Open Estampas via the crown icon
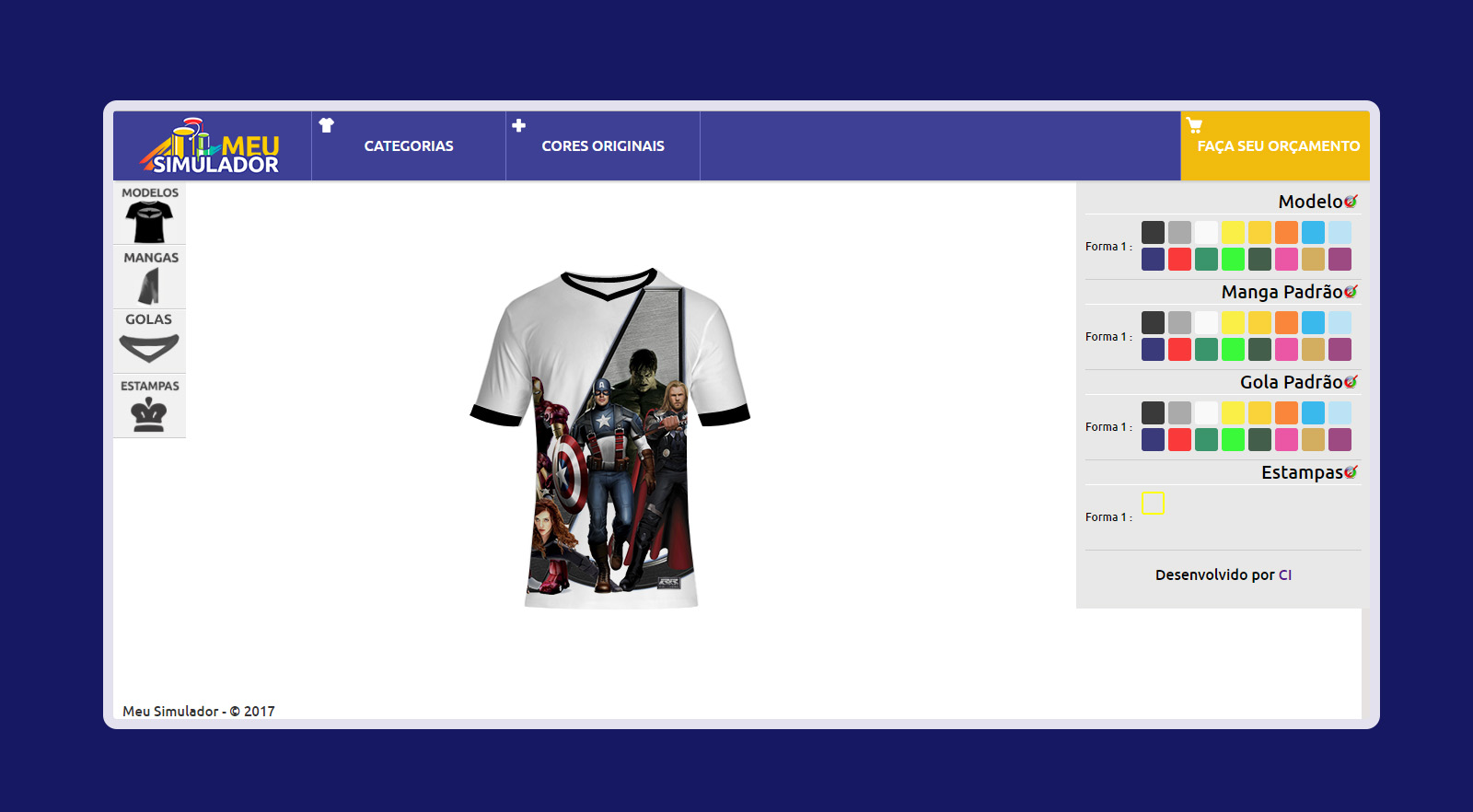The image size is (1473, 812). coord(149,414)
